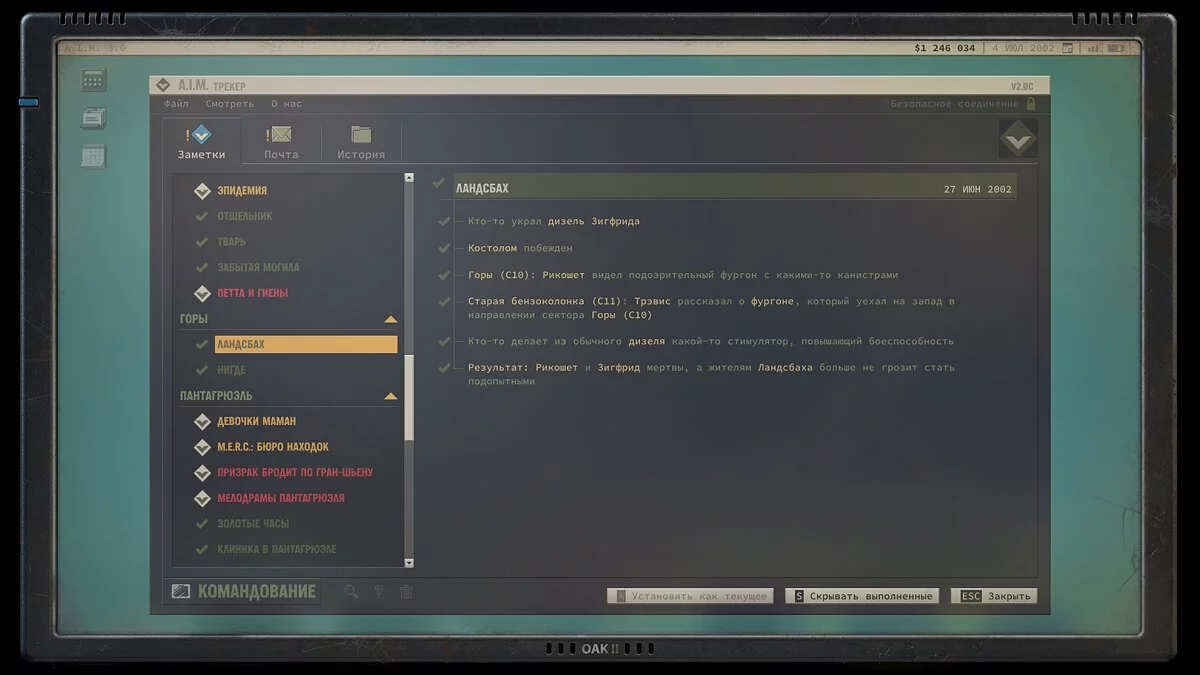Click the Закрыть button
Viewport: 1200px width, 675px height.
coord(994,596)
